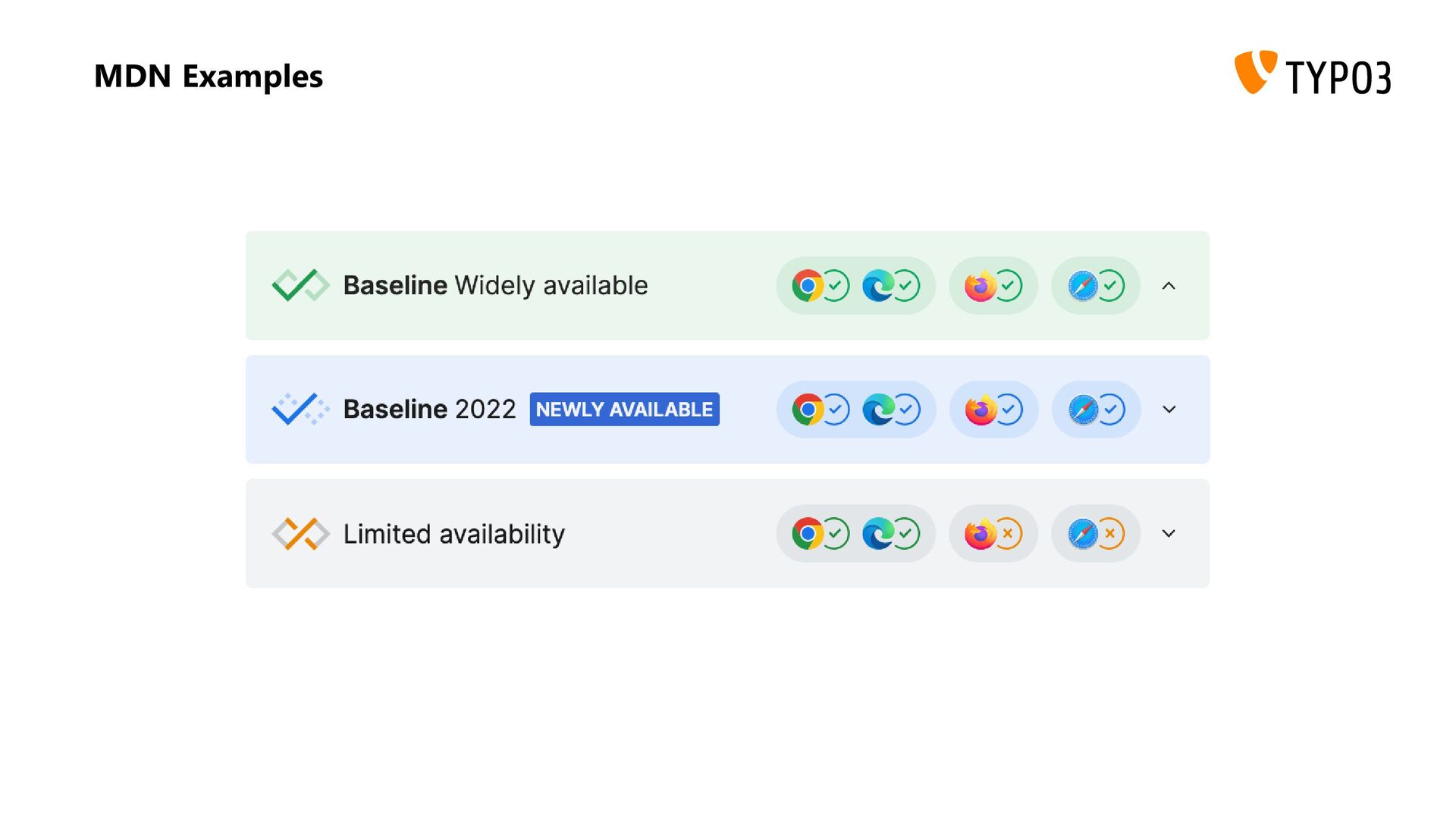Click the orange Limited availability cross logo

pyautogui.click(x=300, y=534)
